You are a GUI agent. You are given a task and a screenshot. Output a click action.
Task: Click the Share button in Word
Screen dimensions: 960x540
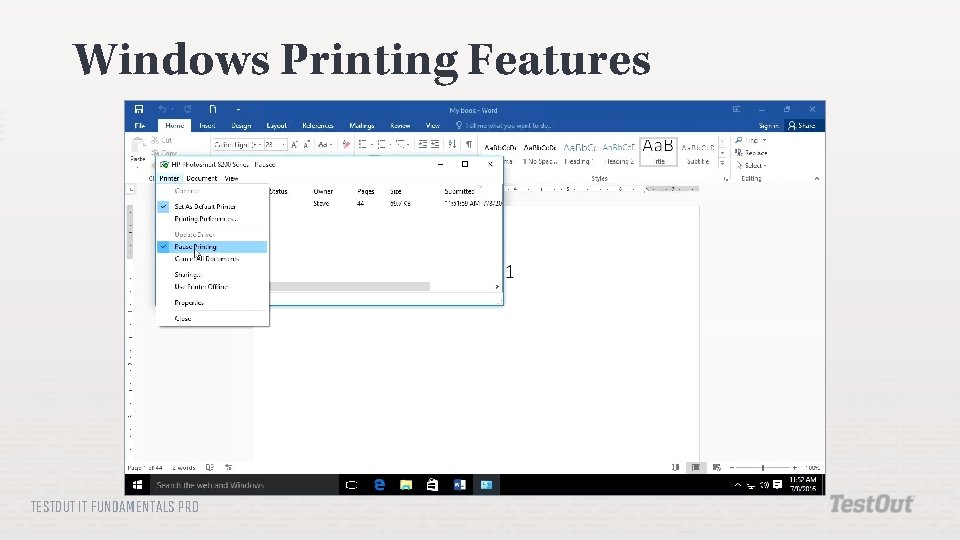tap(803, 126)
